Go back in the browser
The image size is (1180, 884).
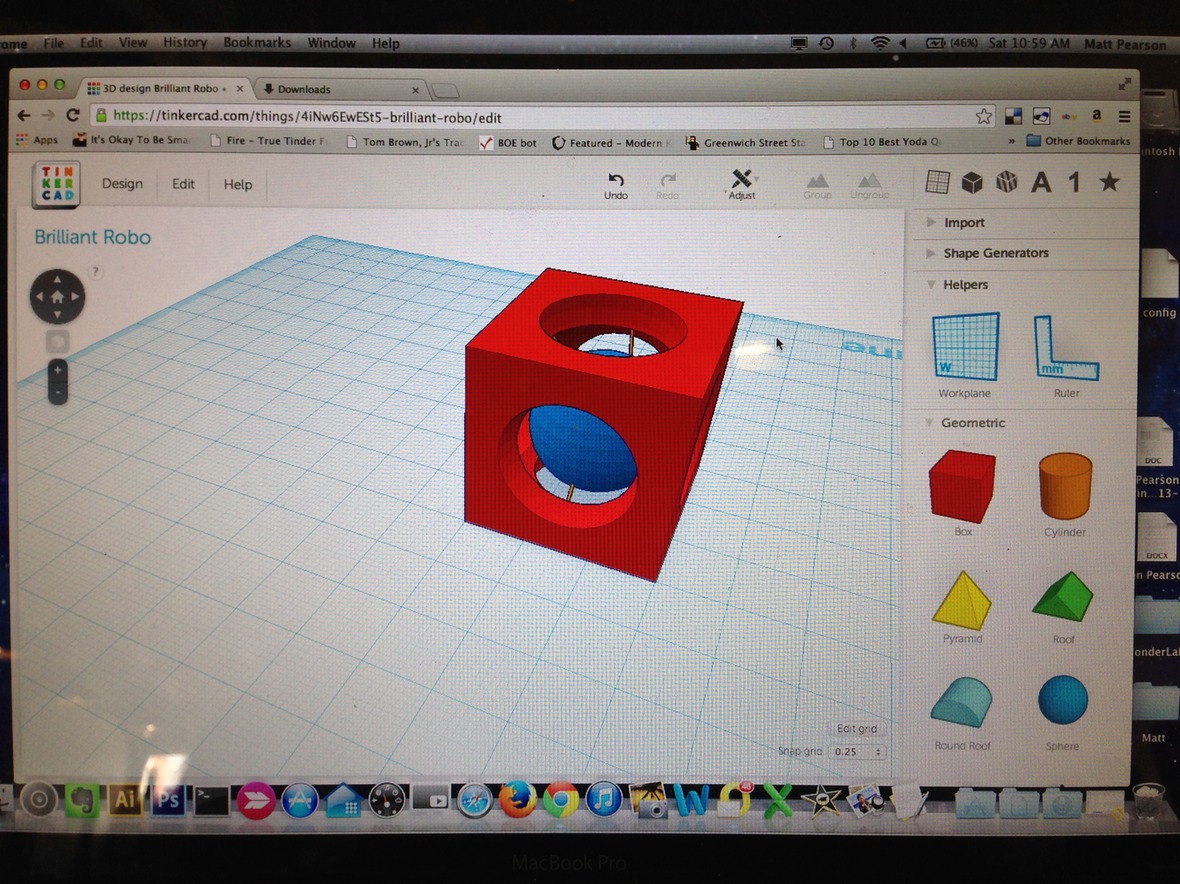[24, 115]
